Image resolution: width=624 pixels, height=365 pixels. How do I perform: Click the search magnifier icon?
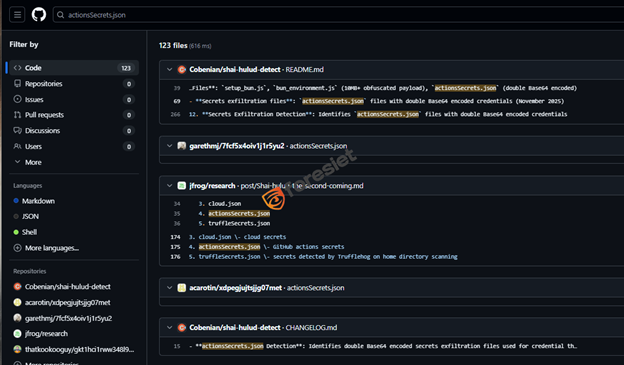[x=60, y=15]
